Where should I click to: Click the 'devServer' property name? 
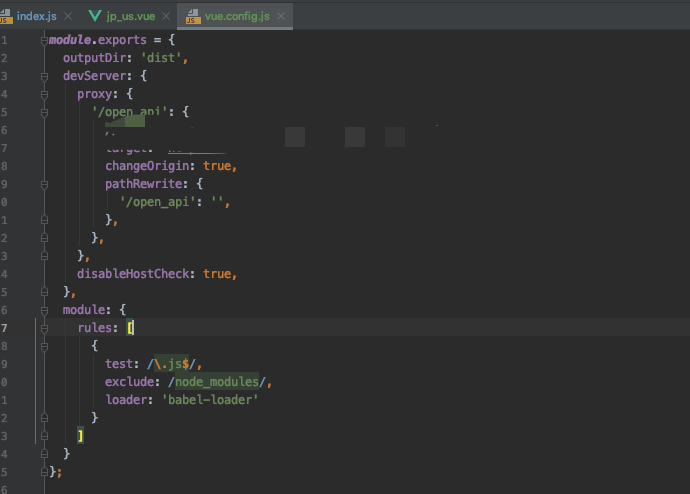point(95,76)
